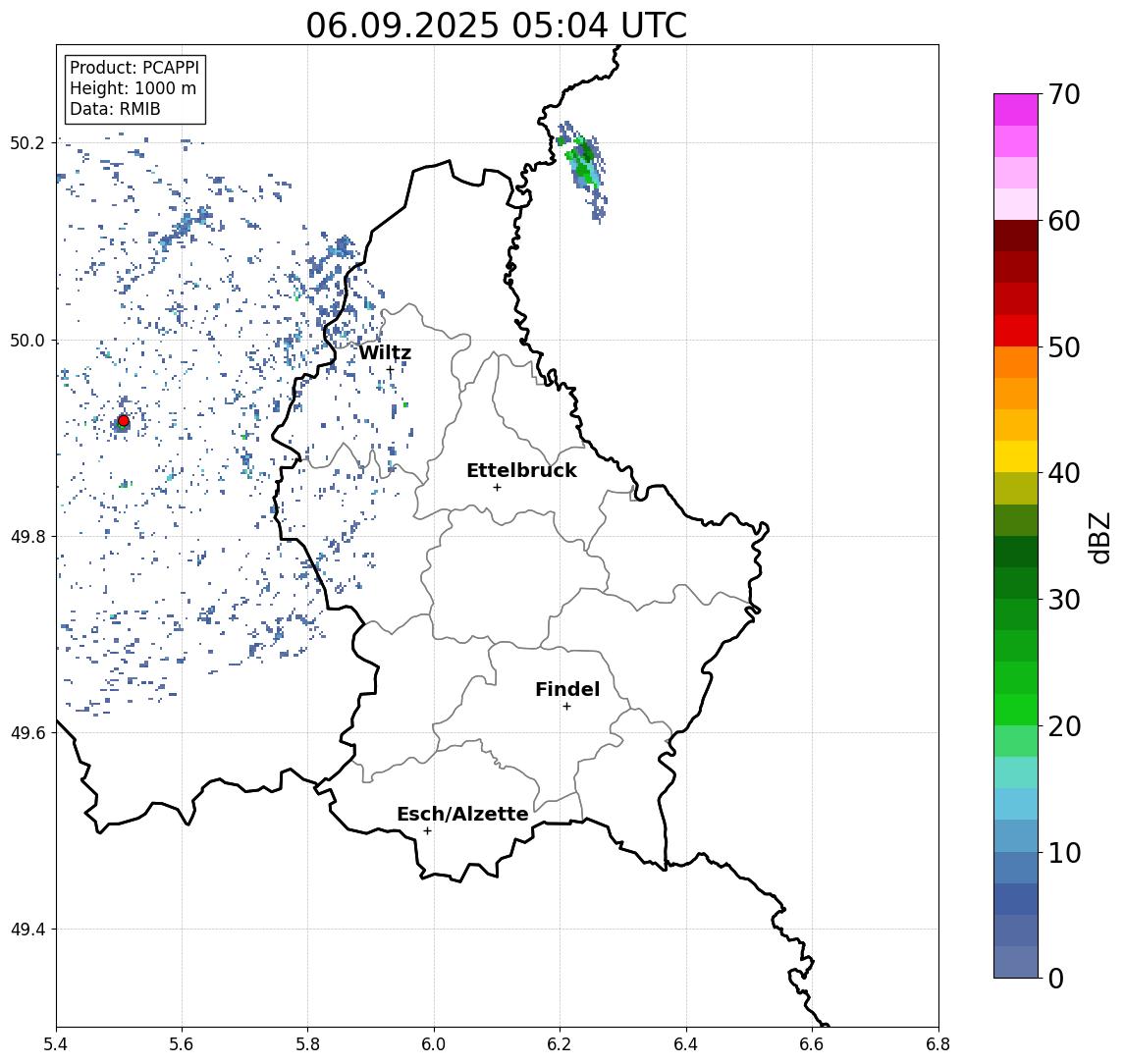Click longitude axis label 6.2
The image size is (1124, 1064).
(560, 1044)
